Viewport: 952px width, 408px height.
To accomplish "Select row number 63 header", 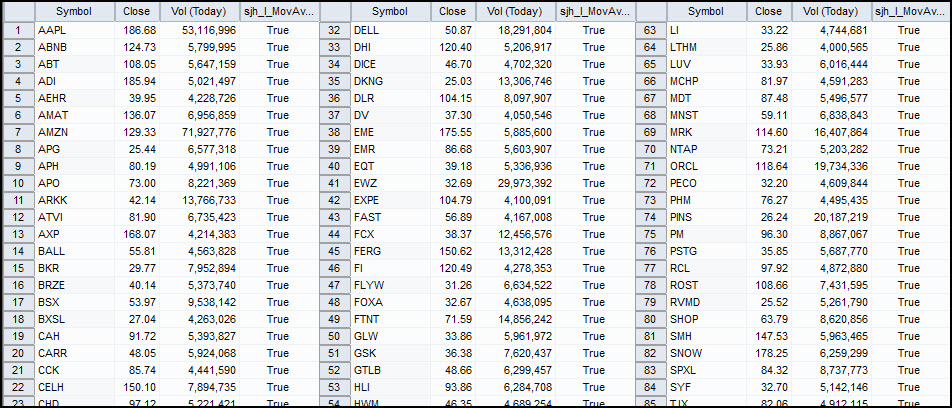I will point(651,30).
